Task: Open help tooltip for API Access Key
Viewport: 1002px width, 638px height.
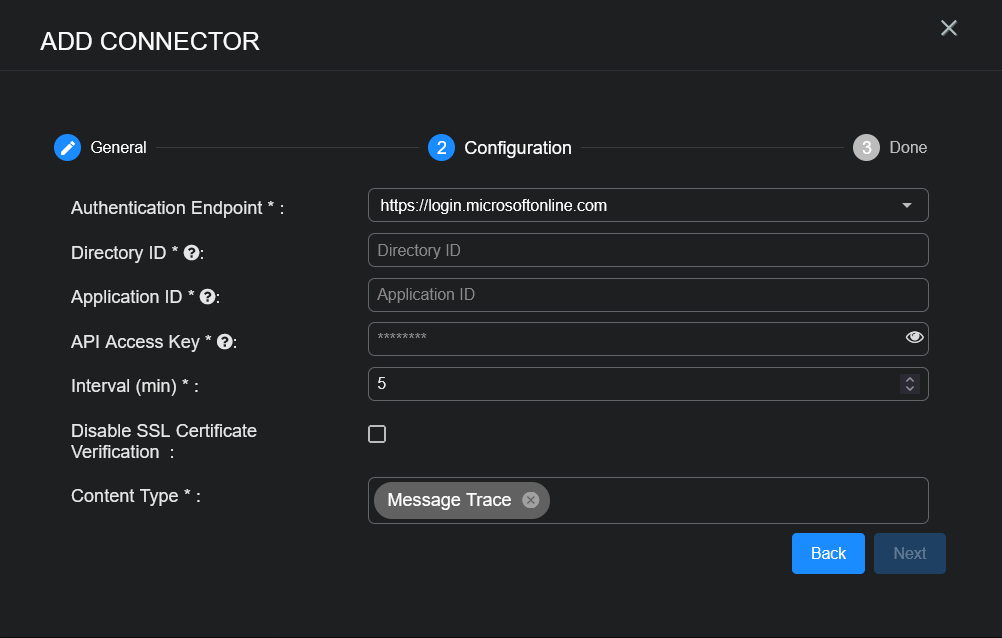Action: 225,342
